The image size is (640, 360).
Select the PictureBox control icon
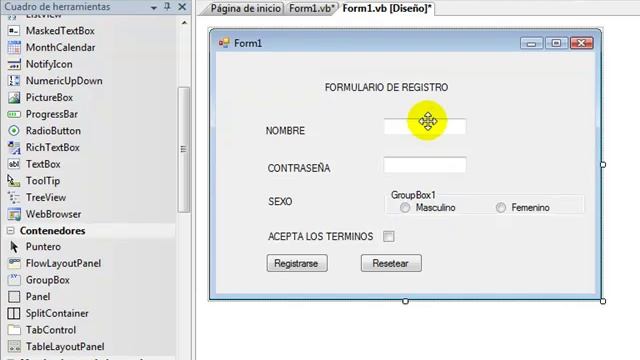point(14,98)
